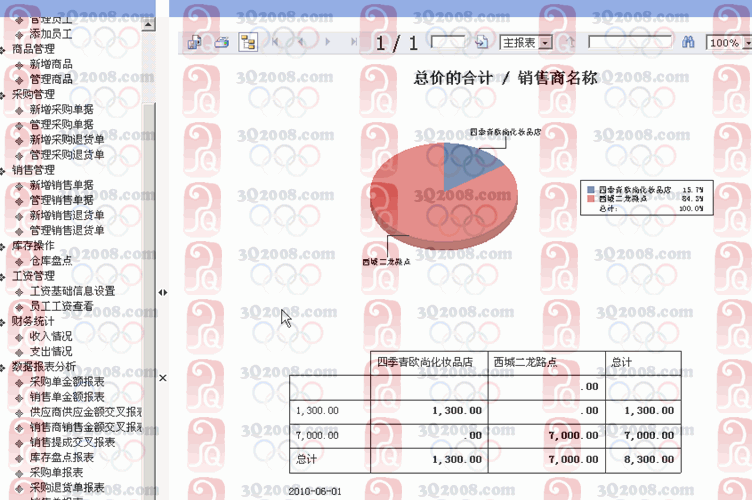Open the 主报表 dropdown
752x500 pixels.
click(x=545, y=43)
